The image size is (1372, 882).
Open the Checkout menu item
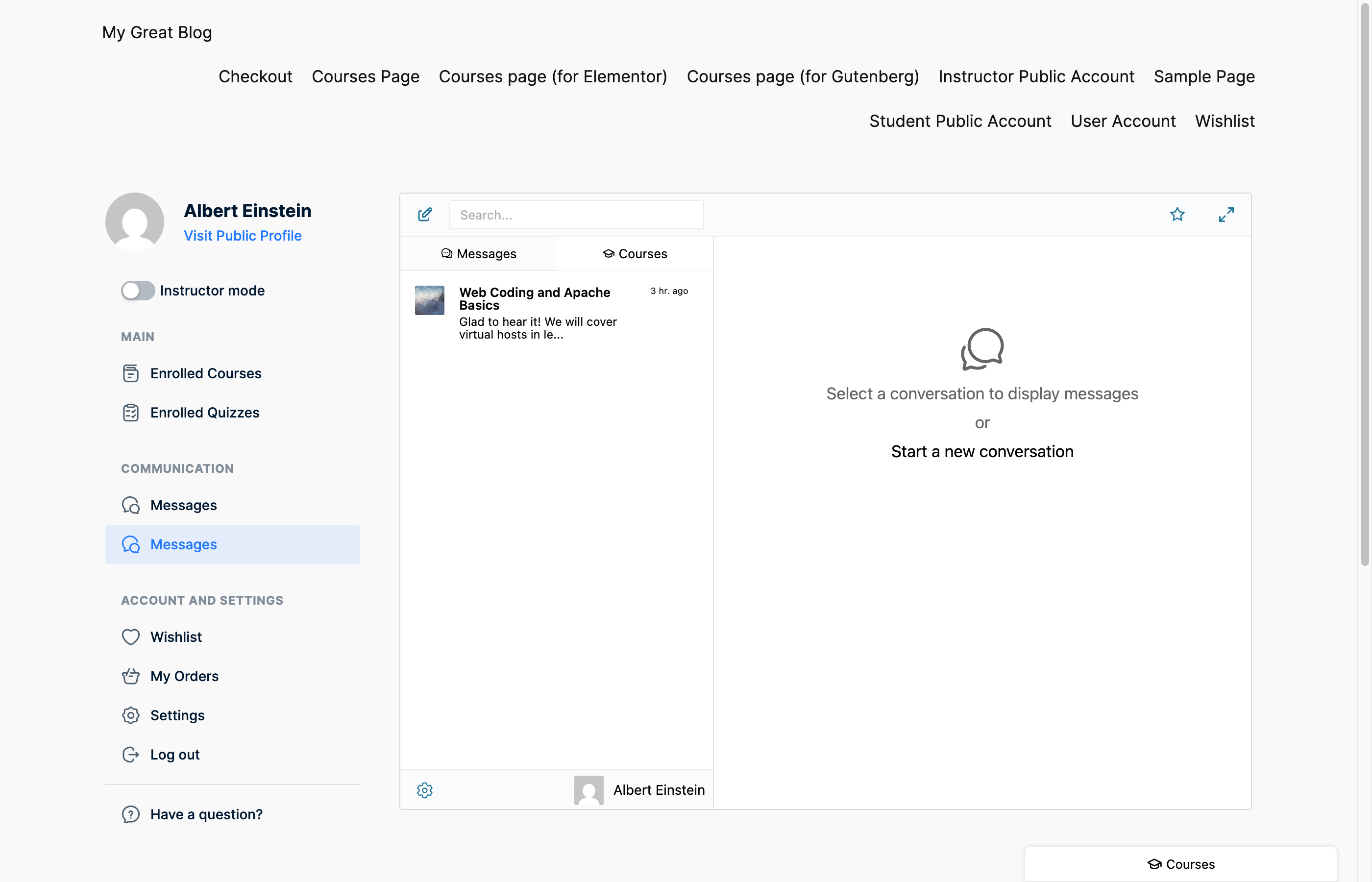pyautogui.click(x=255, y=76)
